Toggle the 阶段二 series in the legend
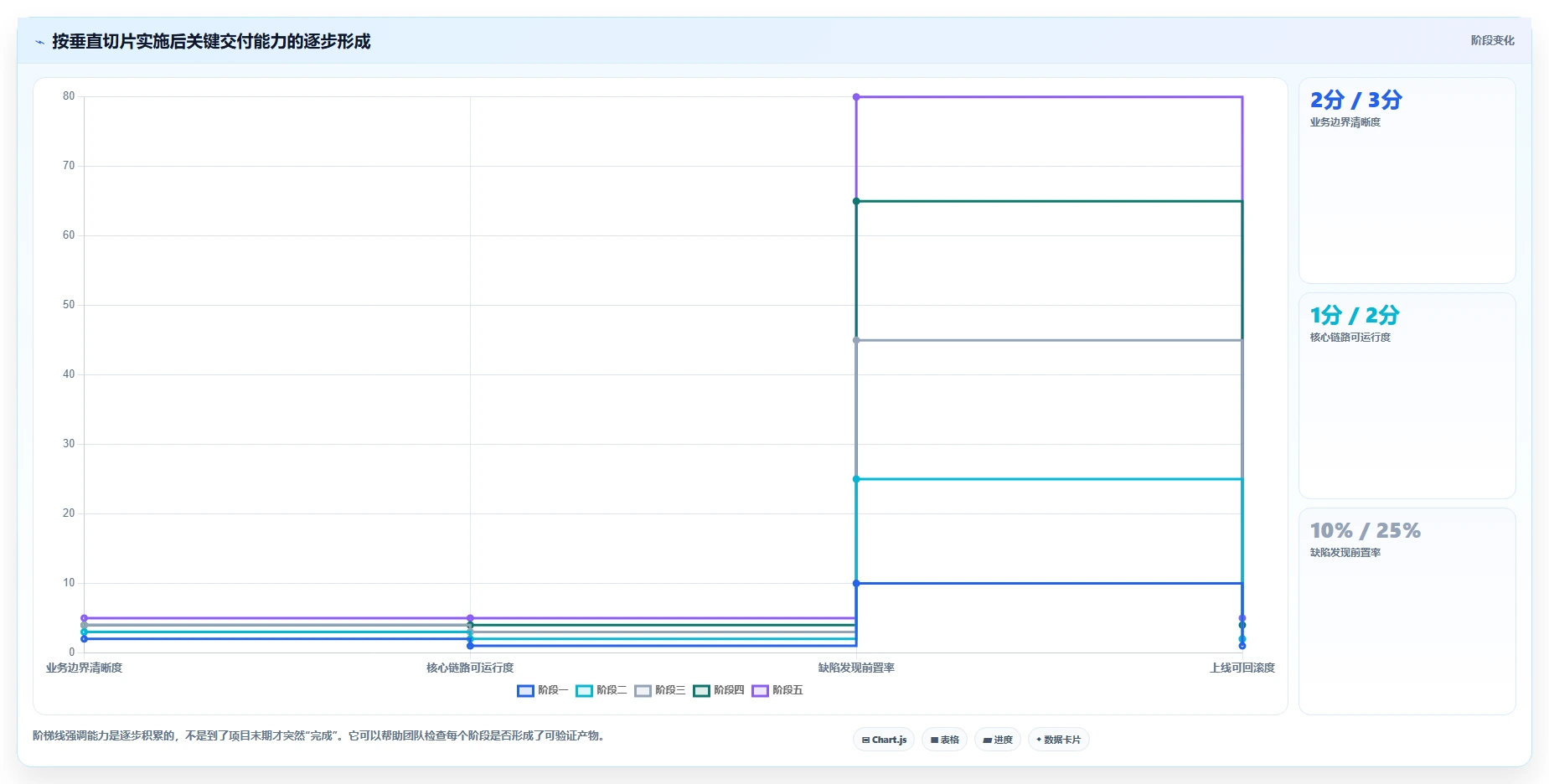Screen dimensions: 1549x784 tap(601, 690)
